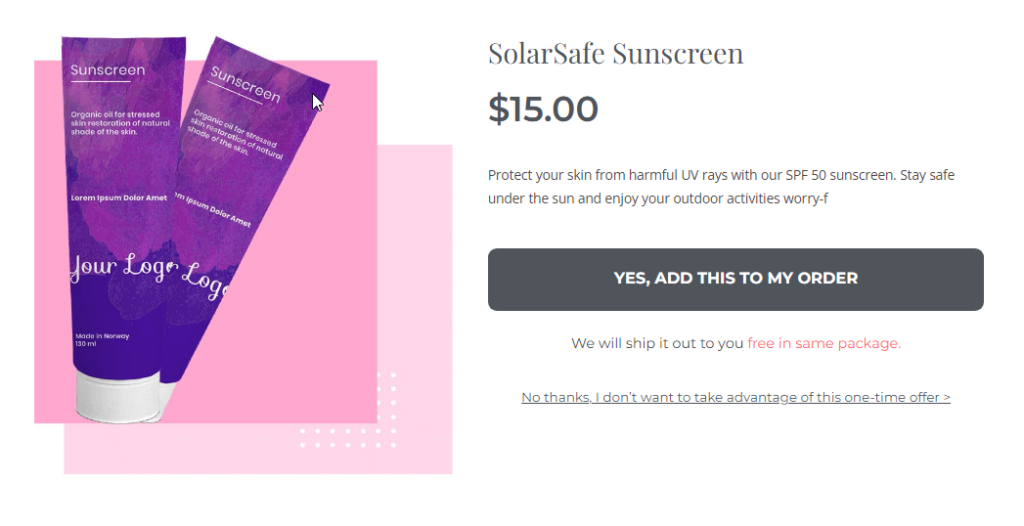Viewport: 1024px width, 526px height.
Task: Click the SPF 50 product description paragraph
Action: pyautogui.click(x=721, y=187)
